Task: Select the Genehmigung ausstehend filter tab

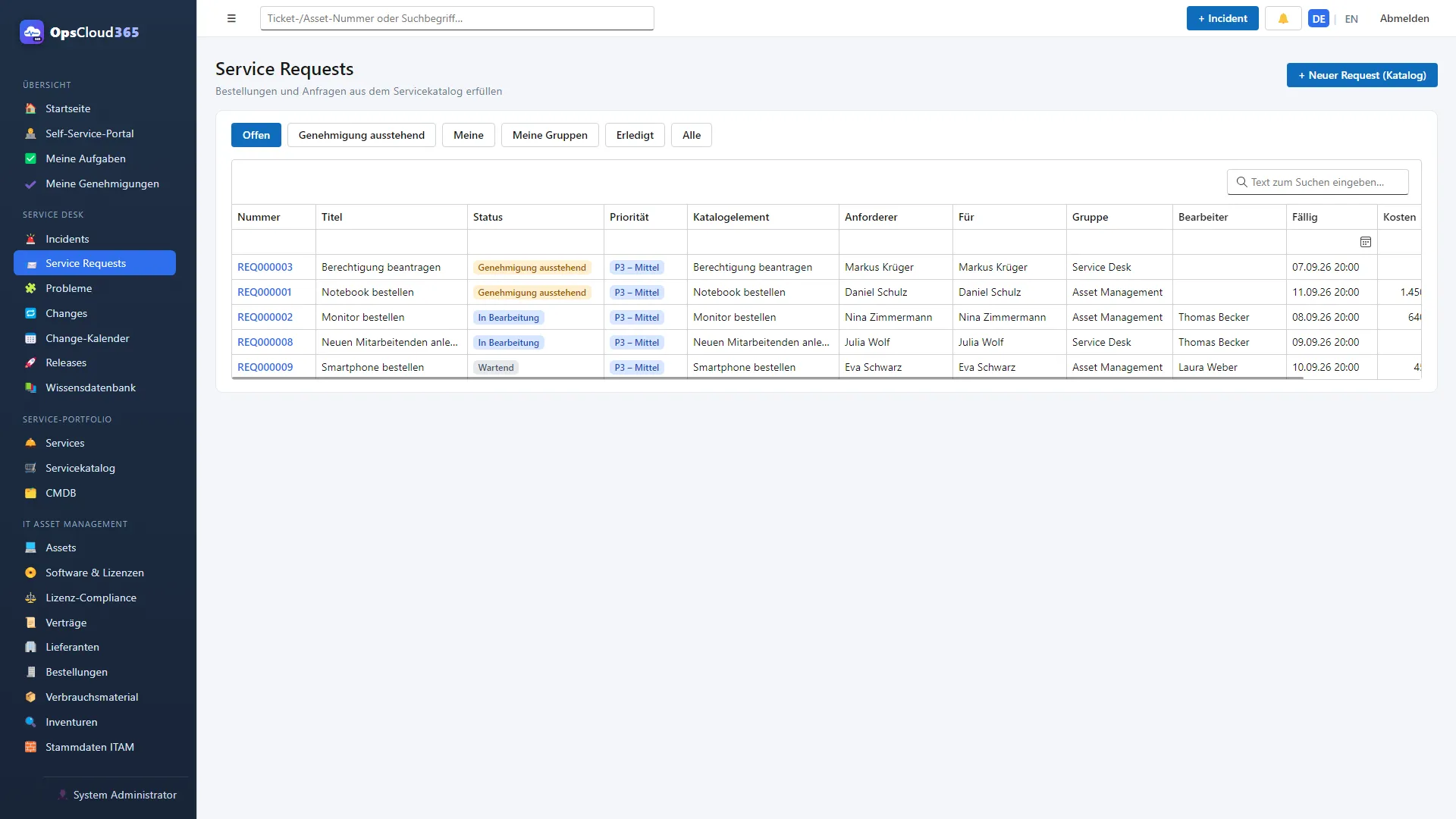Action: [x=362, y=135]
